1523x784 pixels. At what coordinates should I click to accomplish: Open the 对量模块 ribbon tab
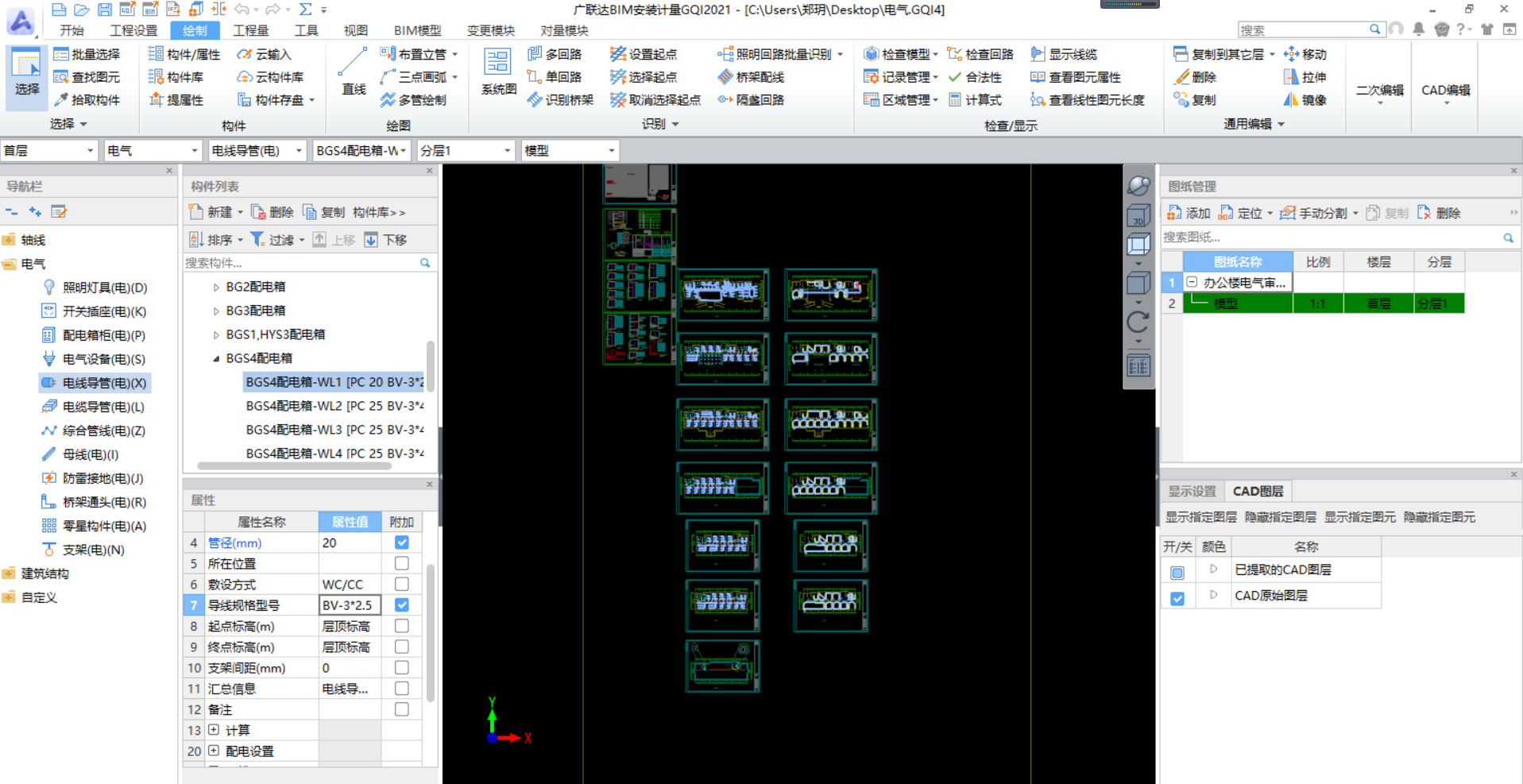click(x=564, y=30)
